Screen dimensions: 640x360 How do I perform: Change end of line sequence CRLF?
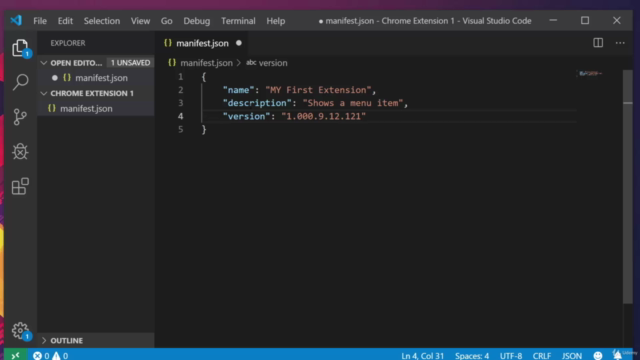pyautogui.click(x=542, y=356)
